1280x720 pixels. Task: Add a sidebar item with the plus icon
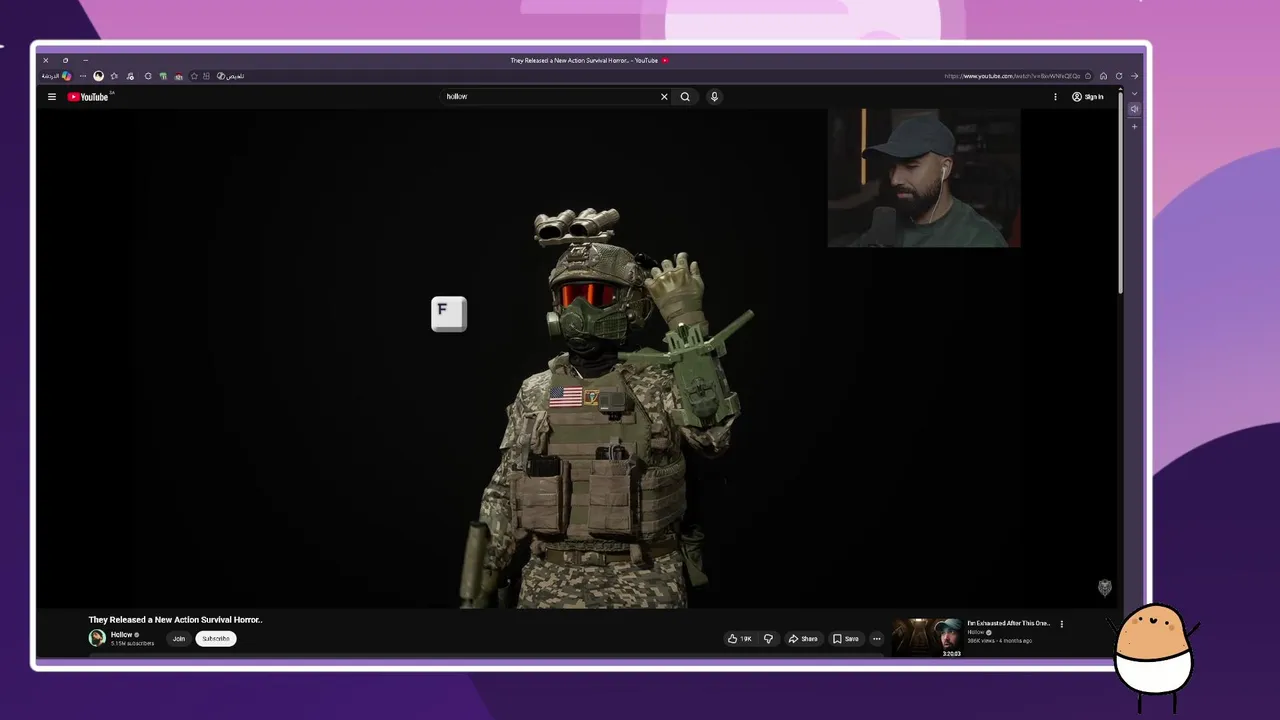coord(1134,127)
